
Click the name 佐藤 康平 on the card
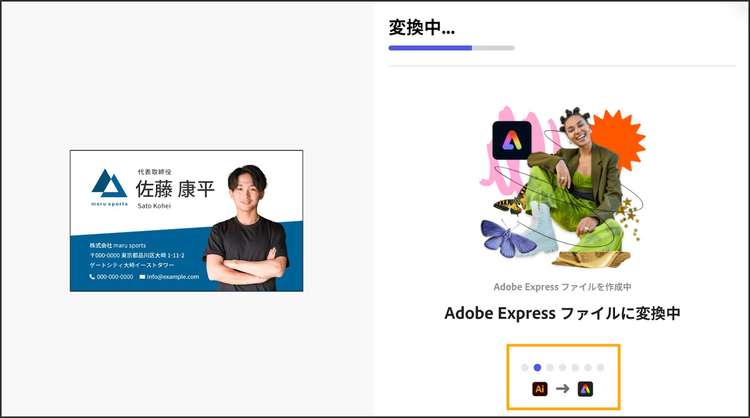[x=175, y=189]
